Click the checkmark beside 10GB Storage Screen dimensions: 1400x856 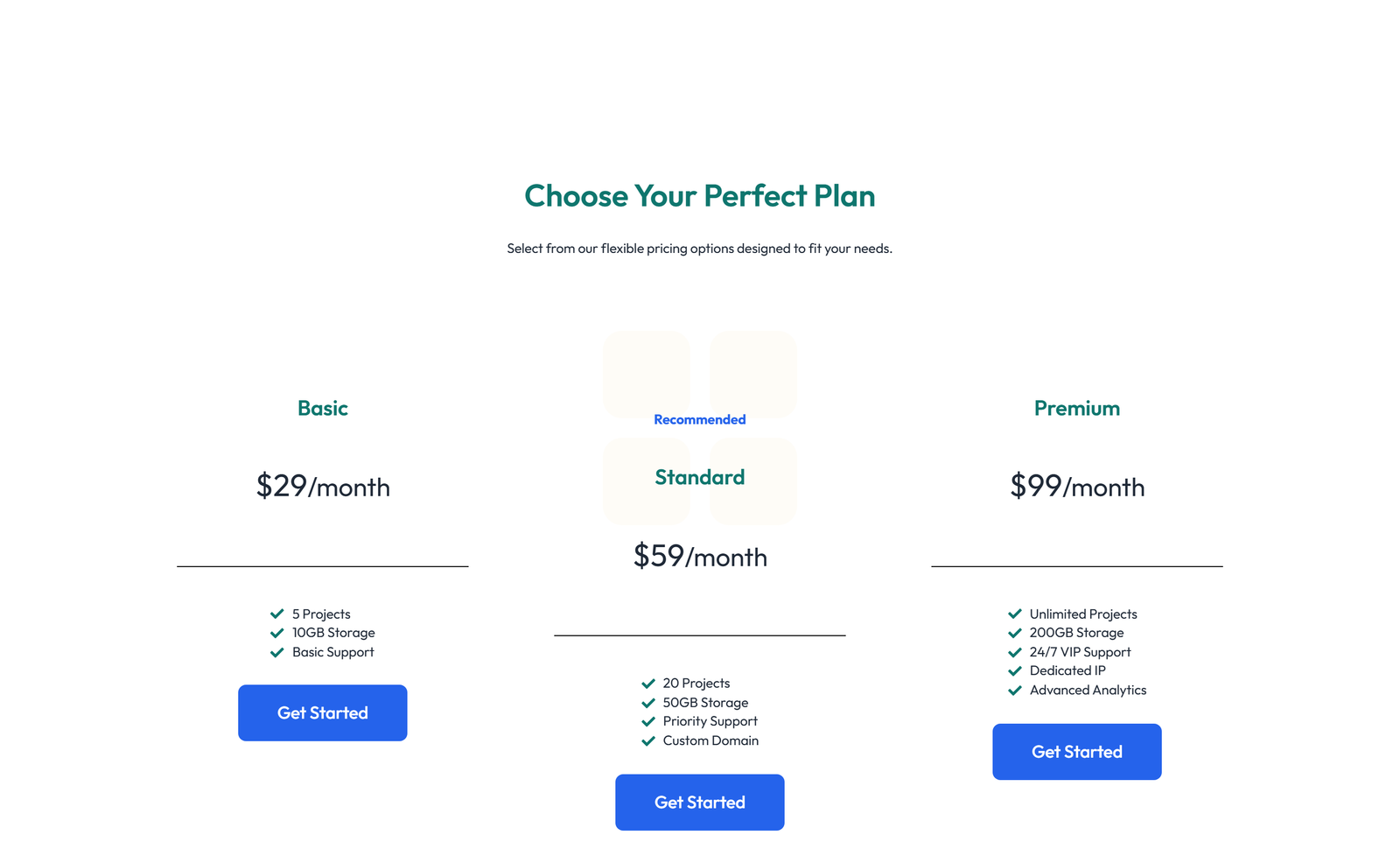click(x=276, y=633)
